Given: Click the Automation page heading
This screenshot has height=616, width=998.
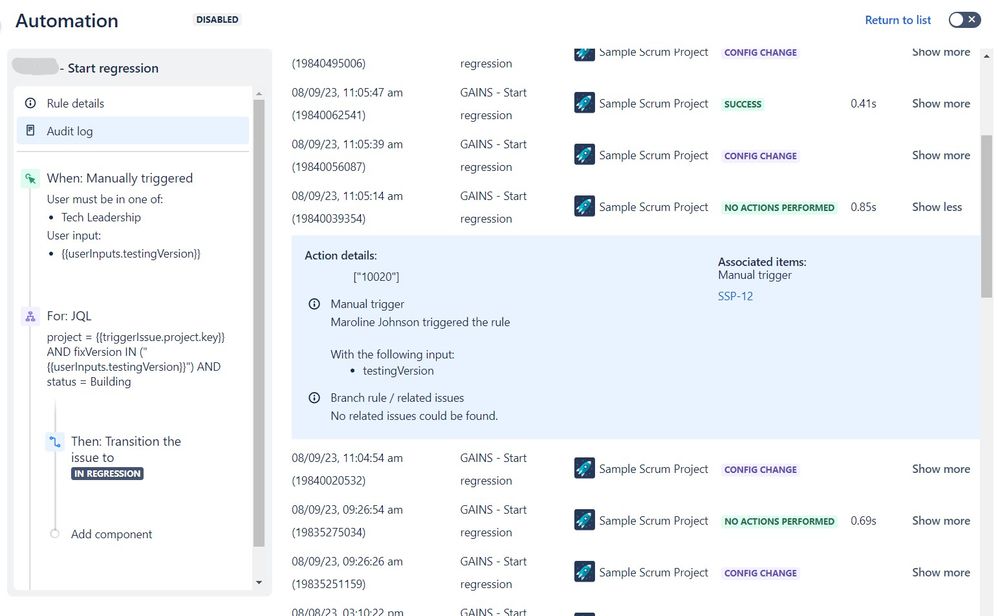Looking at the screenshot, I should (x=67, y=20).
